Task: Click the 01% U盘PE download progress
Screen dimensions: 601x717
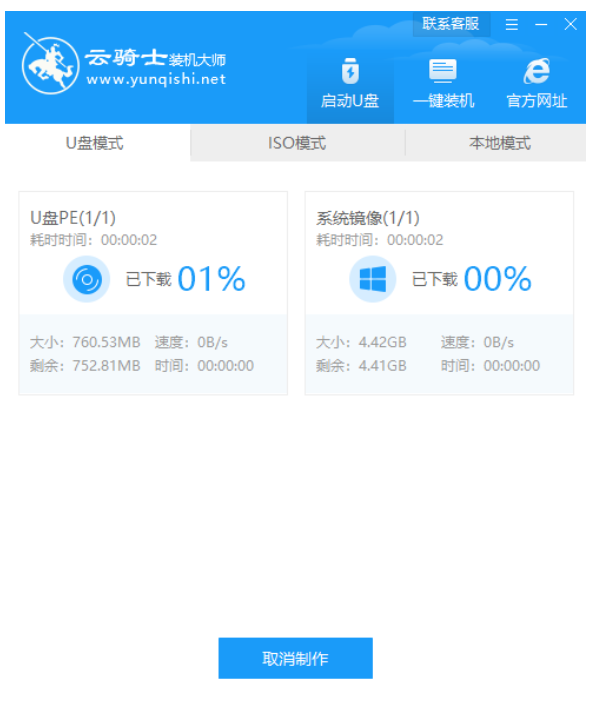Action: point(211,280)
